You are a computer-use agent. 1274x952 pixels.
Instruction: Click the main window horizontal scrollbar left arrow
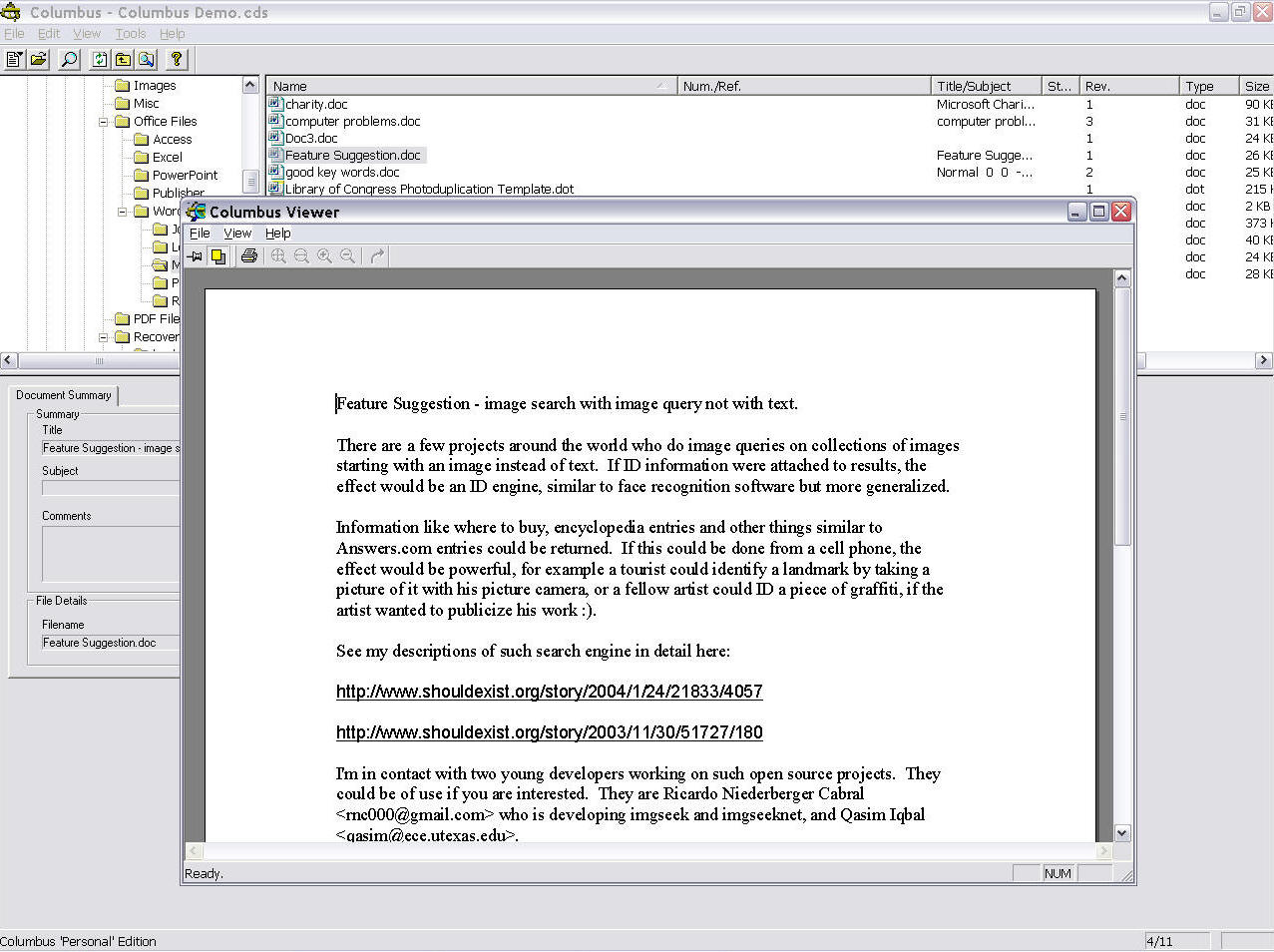(x=9, y=360)
